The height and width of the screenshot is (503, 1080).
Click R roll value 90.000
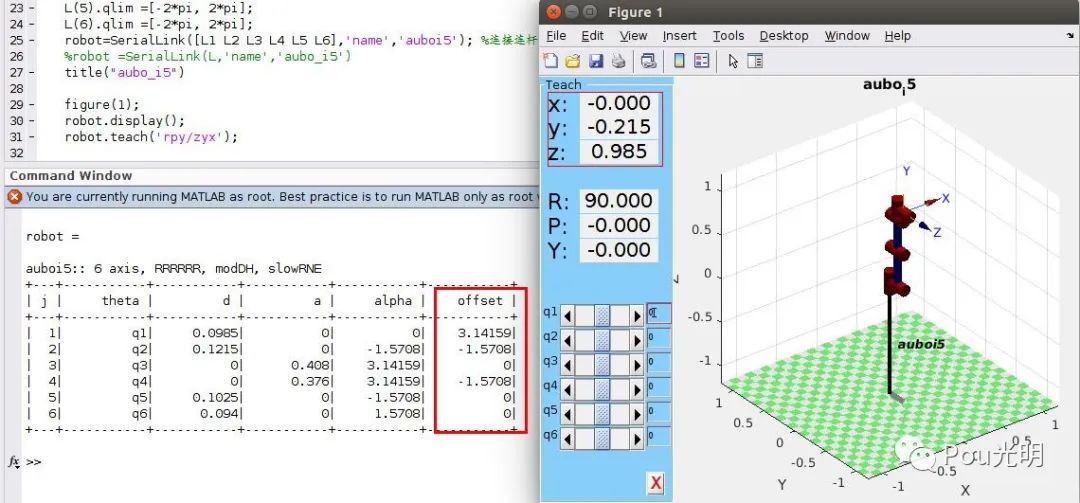[x=619, y=201]
